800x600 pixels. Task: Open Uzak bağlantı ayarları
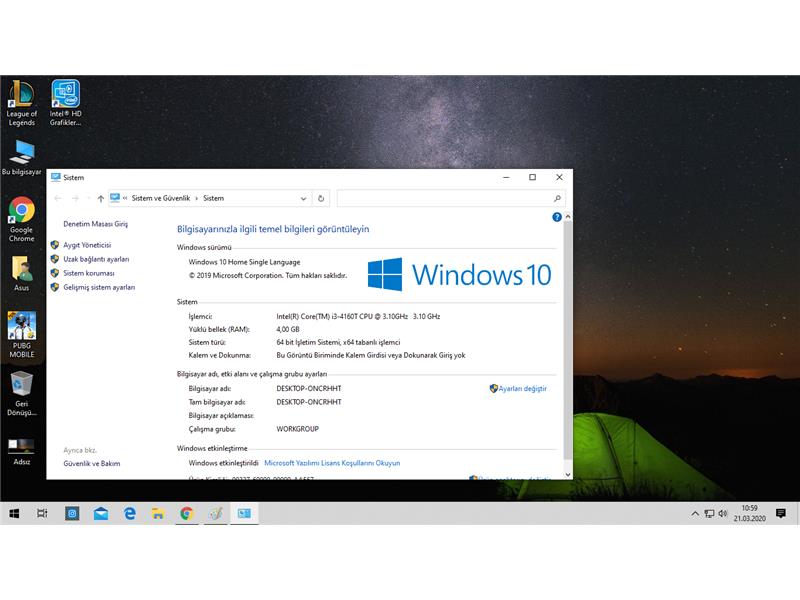point(96,259)
